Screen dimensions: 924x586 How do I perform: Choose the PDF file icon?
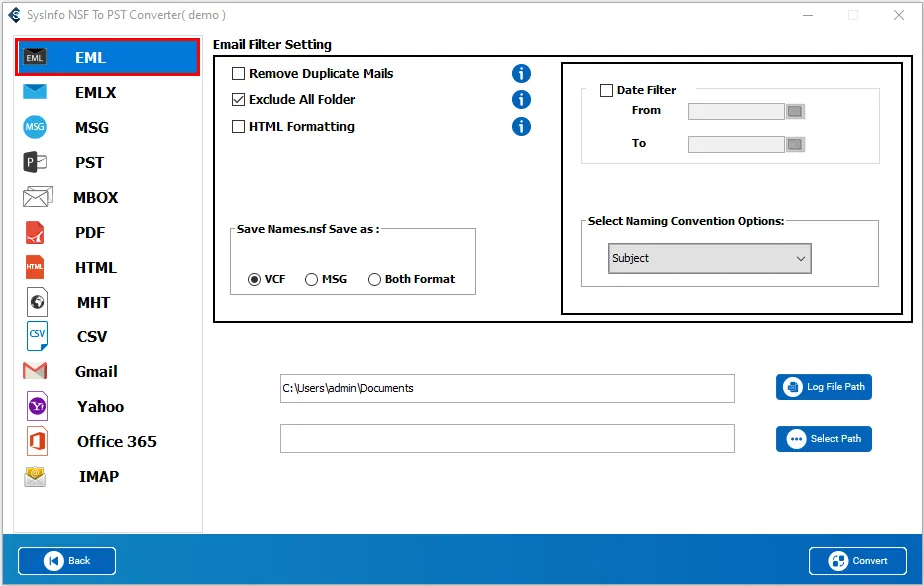(35, 232)
